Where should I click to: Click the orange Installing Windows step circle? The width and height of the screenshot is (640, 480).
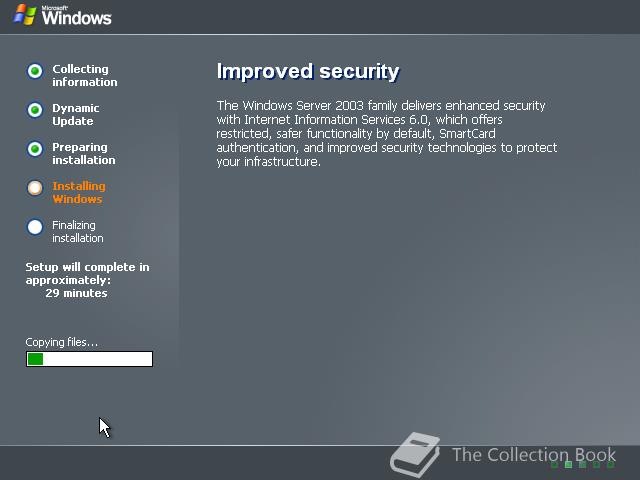pyautogui.click(x=35, y=188)
